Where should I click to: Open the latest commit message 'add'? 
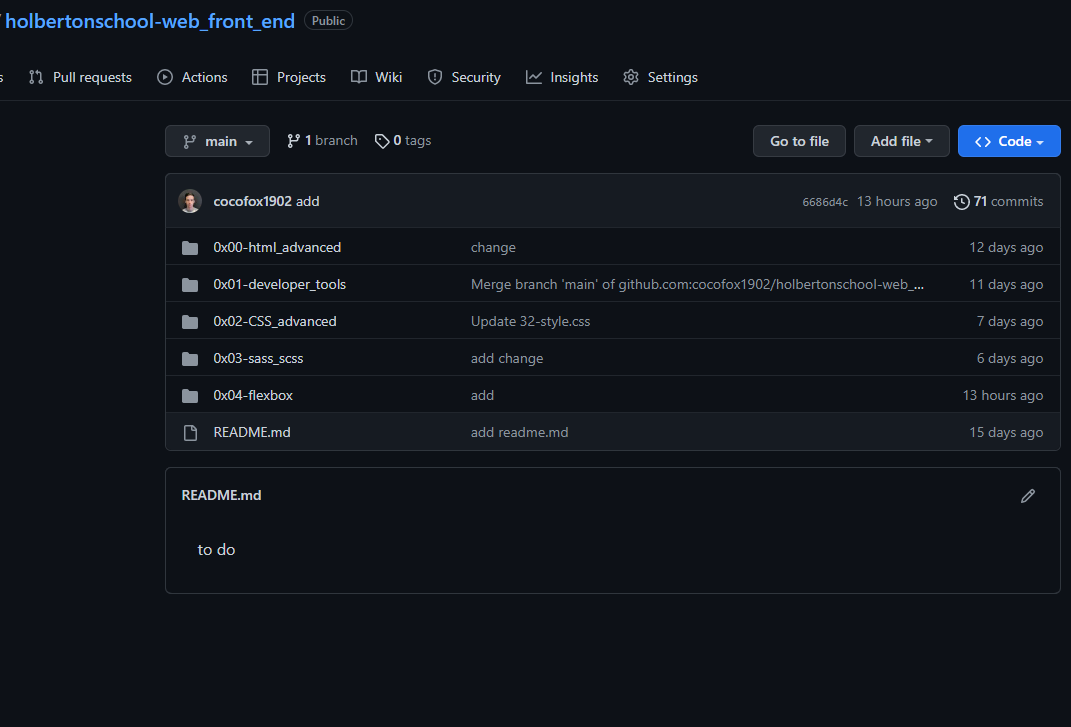(307, 201)
